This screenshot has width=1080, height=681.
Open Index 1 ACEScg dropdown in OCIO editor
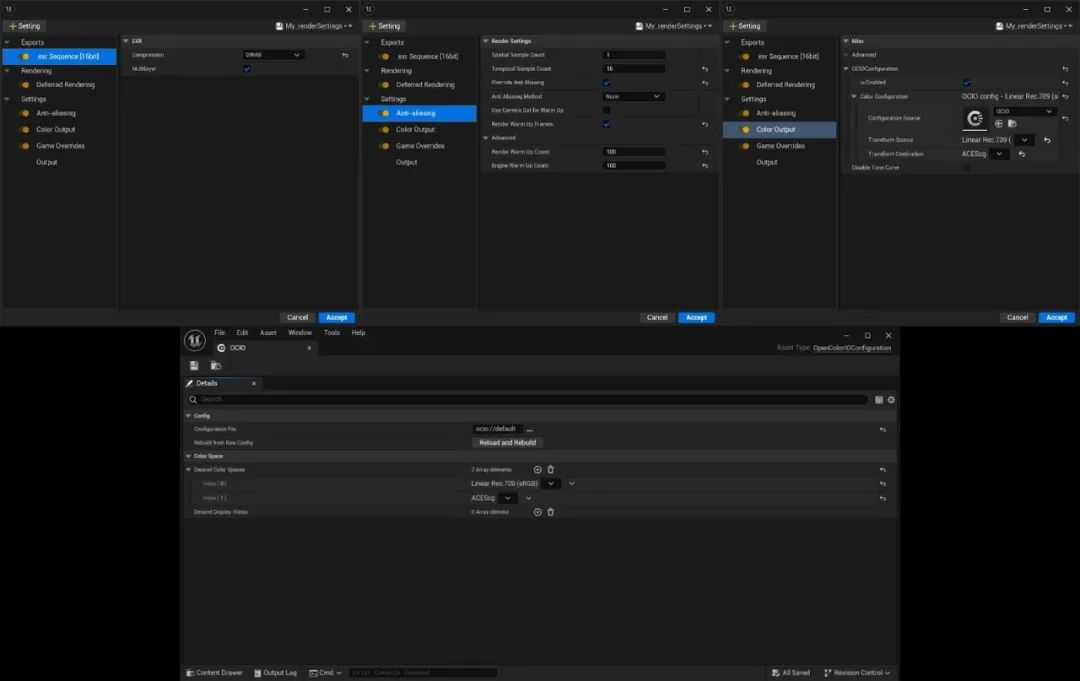point(508,499)
